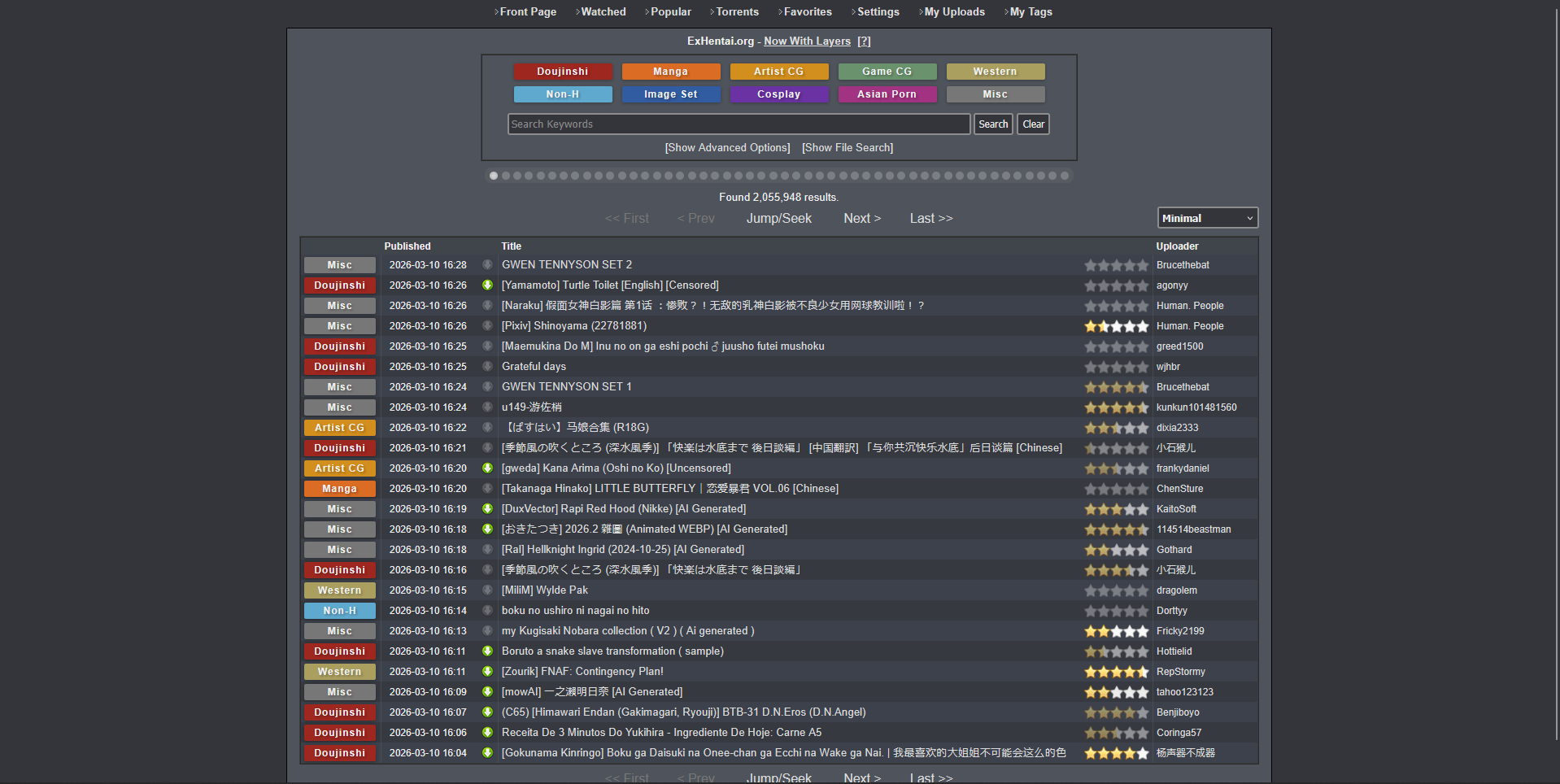Toggle the Doujinshi category filter in the search box
Screen dimensions: 1560x784
(563, 72)
